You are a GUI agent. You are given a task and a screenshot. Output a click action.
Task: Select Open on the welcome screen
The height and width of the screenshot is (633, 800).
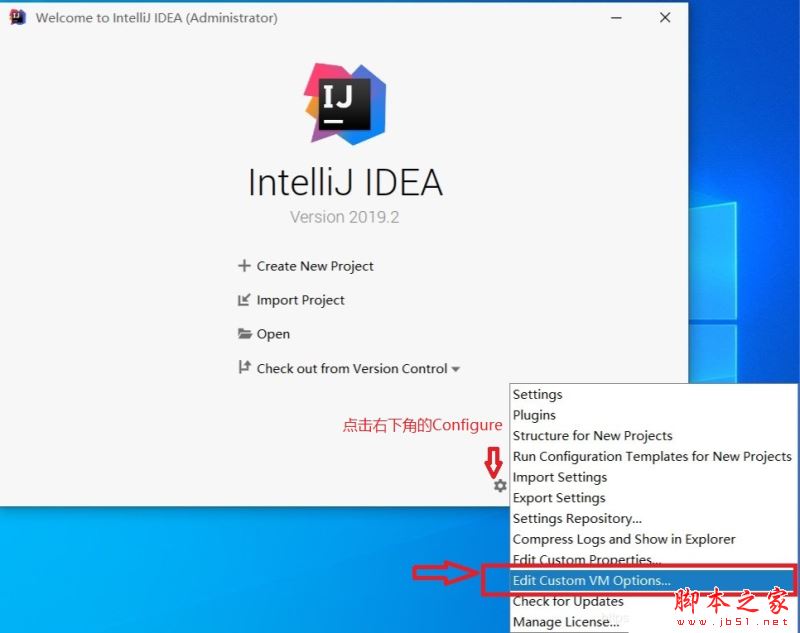tap(273, 334)
